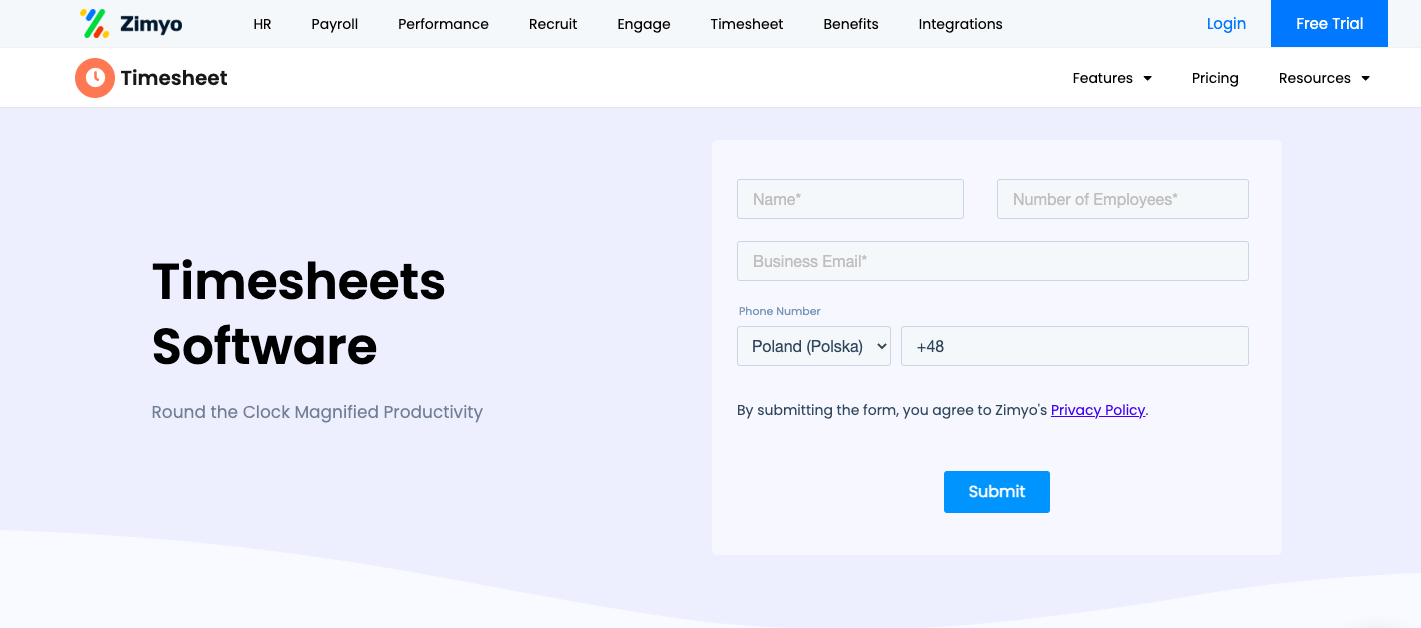Open Timesheet in the top navigation bar
The height and width of the screenshot is (628, 1421).
(x=747, y=24)
